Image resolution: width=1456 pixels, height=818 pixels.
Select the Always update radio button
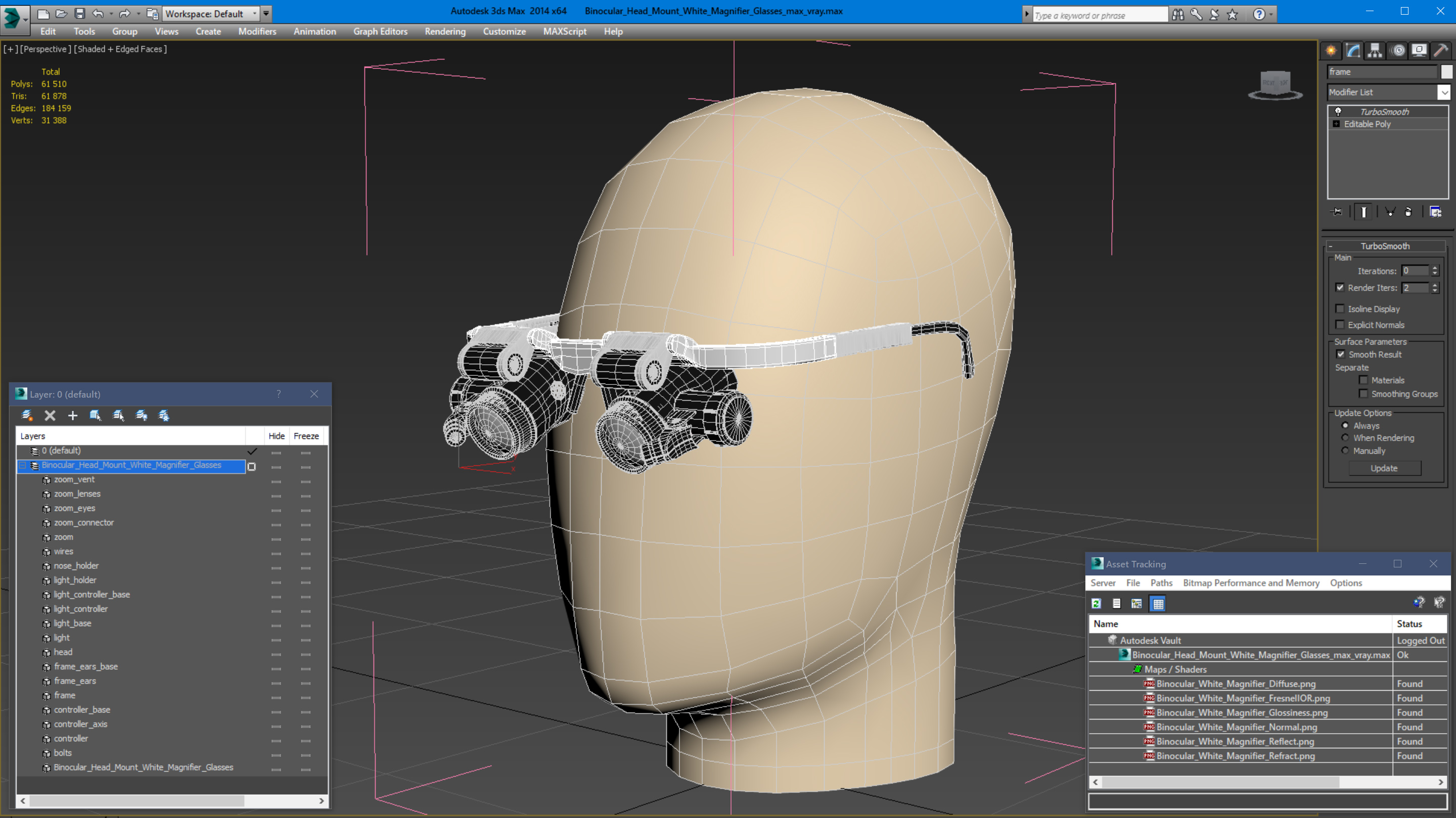coord(1345,425)
